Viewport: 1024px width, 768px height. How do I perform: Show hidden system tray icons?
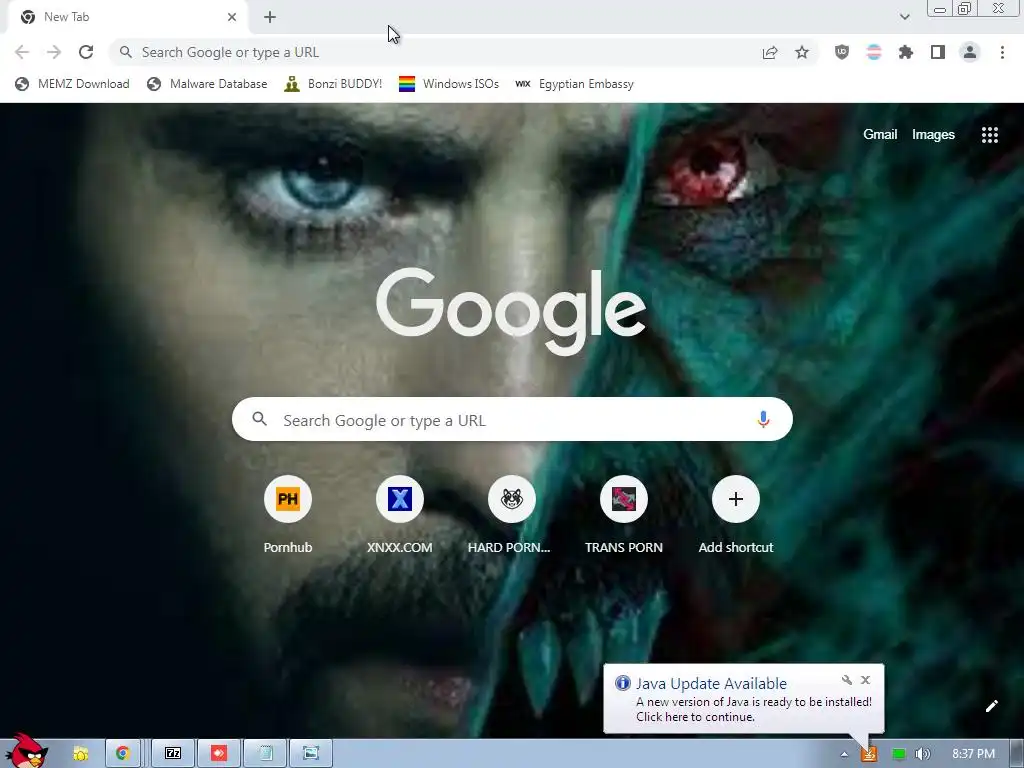coord(844,754)
